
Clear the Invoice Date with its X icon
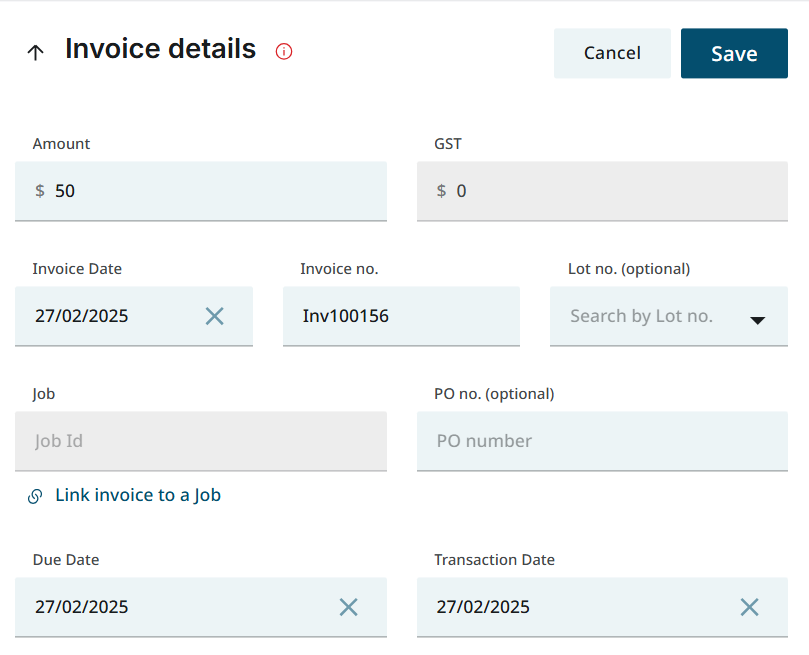(214, 316)
